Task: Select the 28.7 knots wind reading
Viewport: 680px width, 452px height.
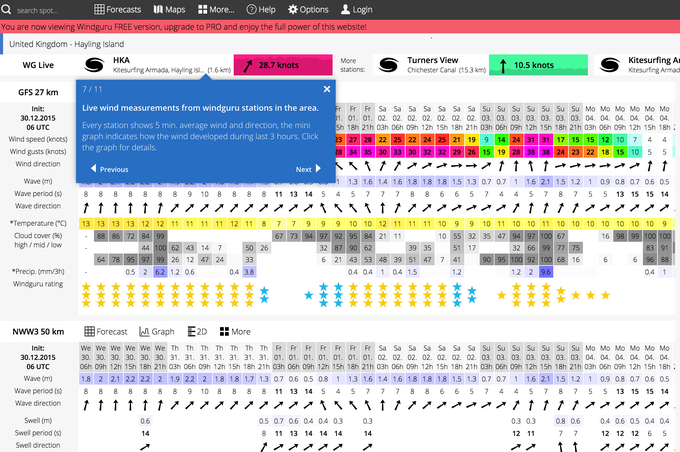Action: [x=282, y=65]
